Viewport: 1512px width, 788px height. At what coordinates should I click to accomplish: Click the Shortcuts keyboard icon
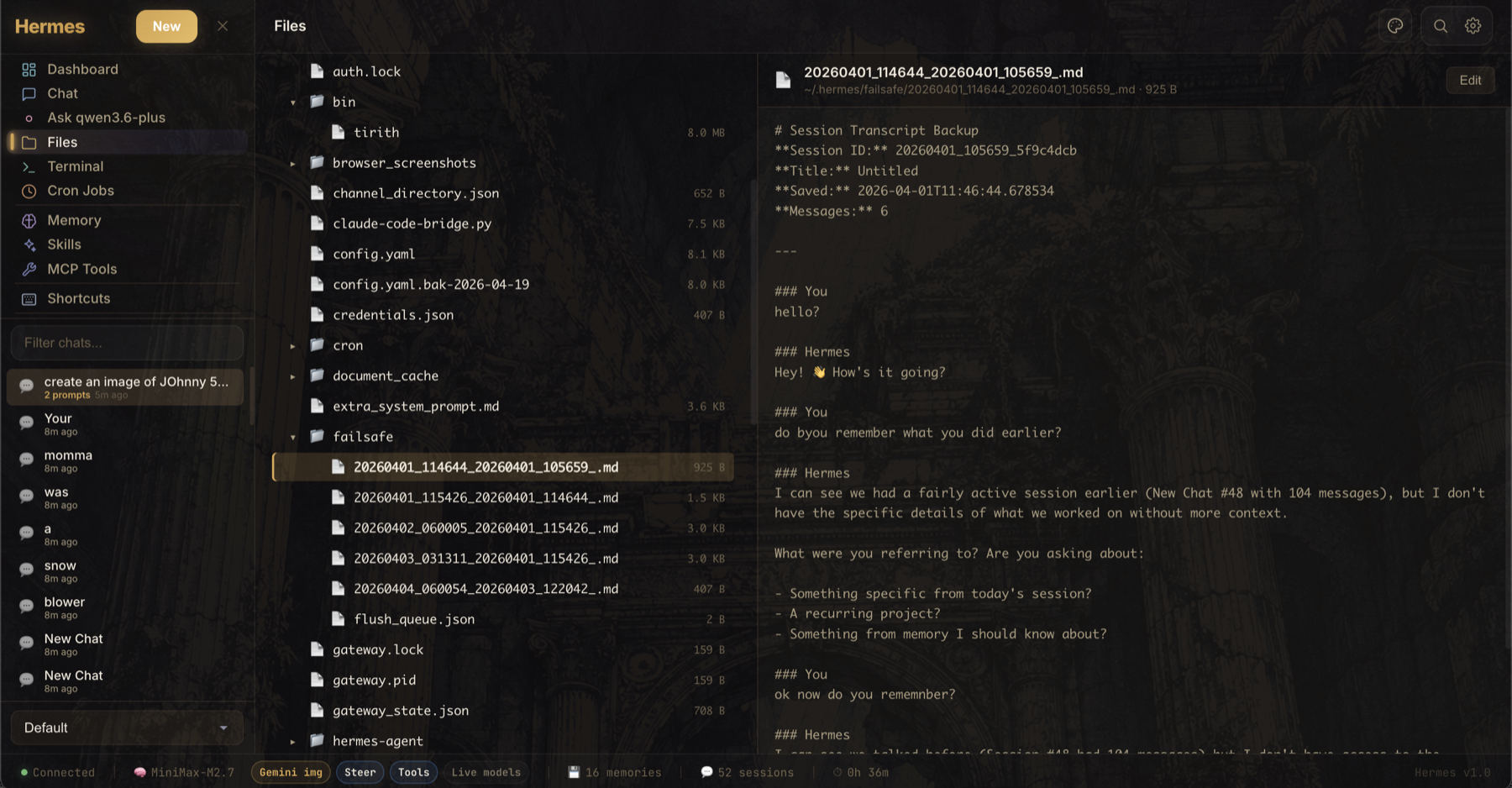coord(29,298)
